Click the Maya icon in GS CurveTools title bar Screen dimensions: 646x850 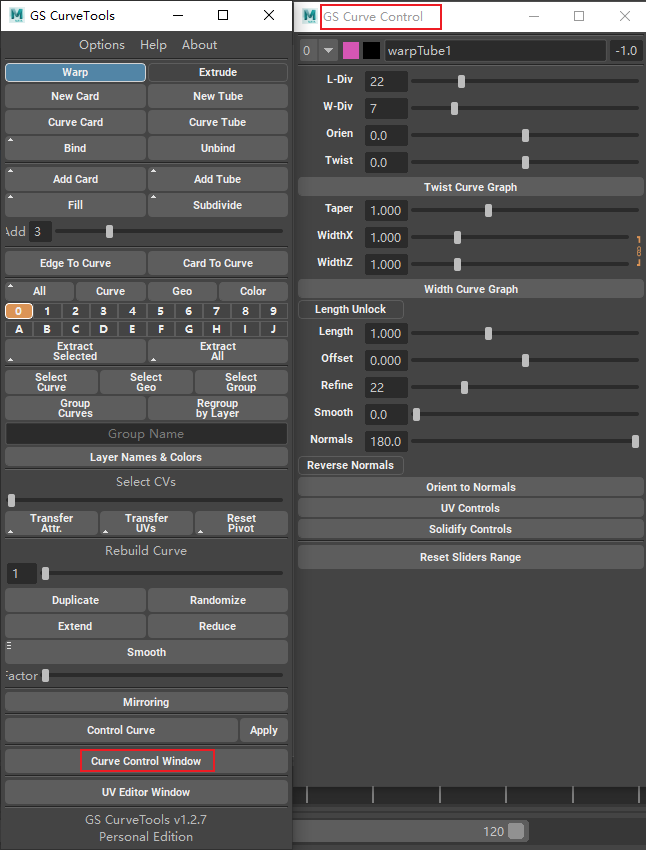pos(17,15)
